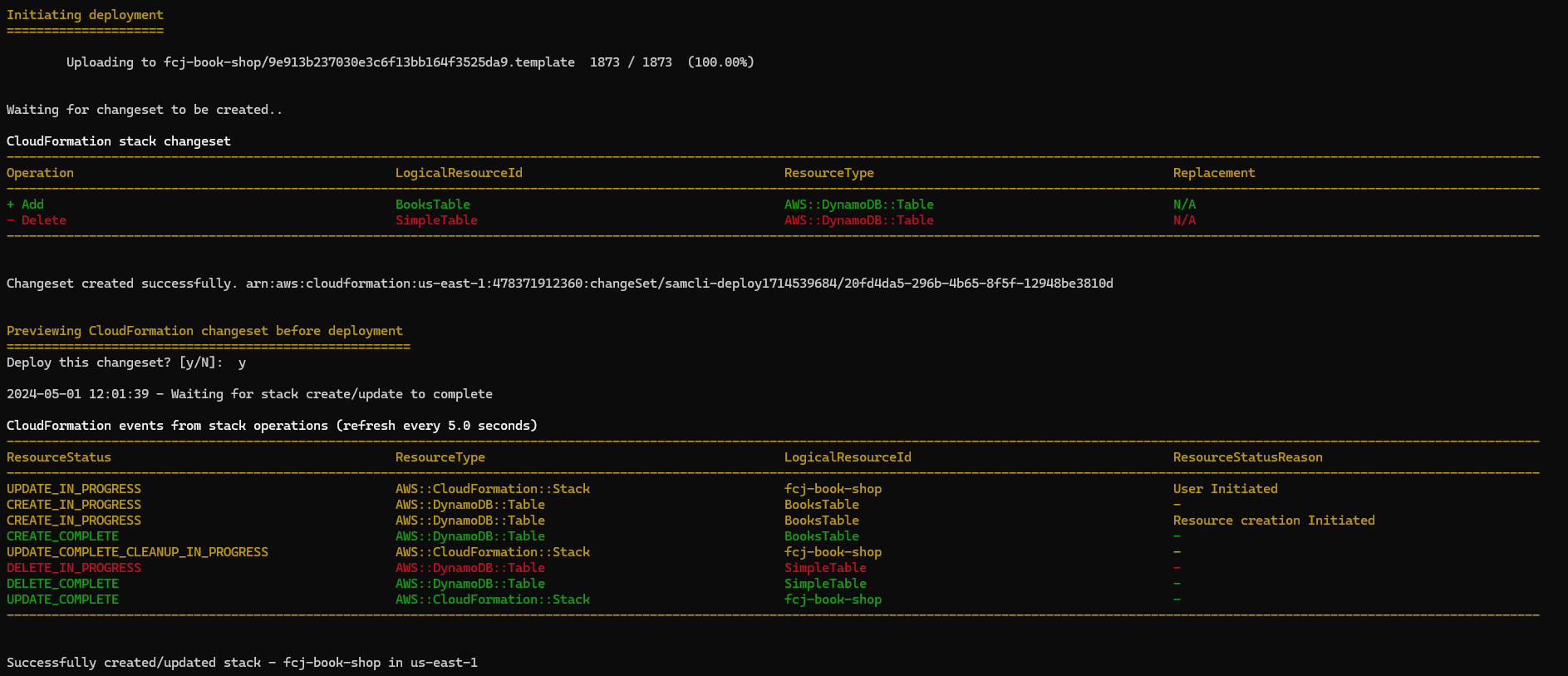Image resolution: width=1568 pixels, height=676 pixels.
Task: Click the 'ResourceStatus' column header
Action: pyautogui.click(x=59, y=457)
